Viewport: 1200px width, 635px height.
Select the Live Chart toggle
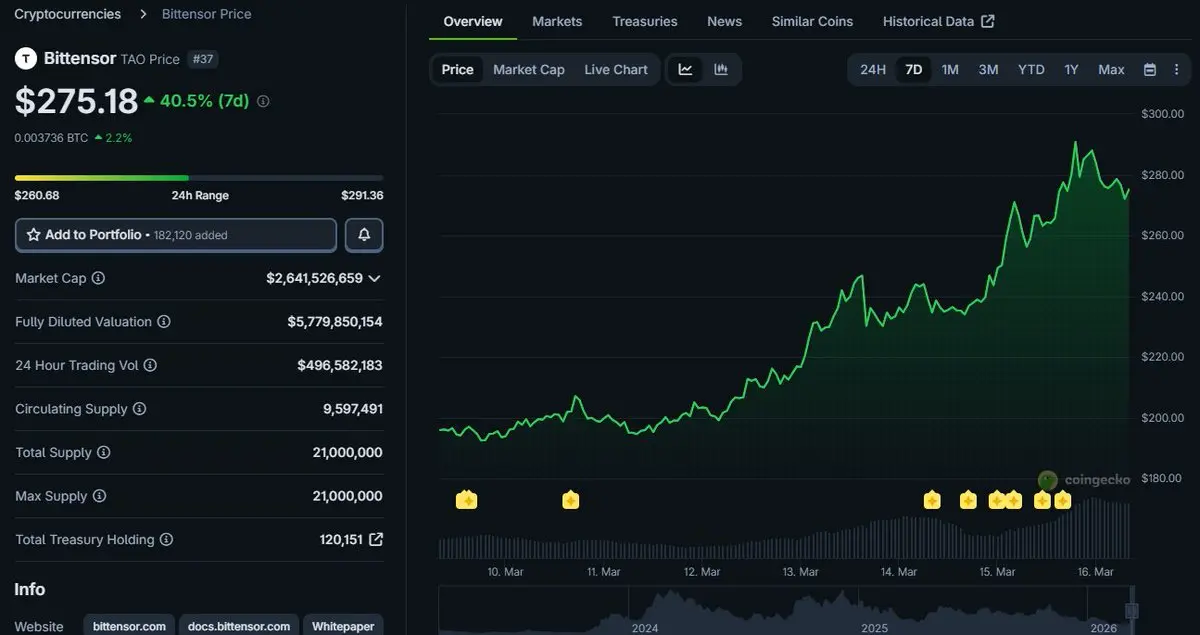(616, 69)
